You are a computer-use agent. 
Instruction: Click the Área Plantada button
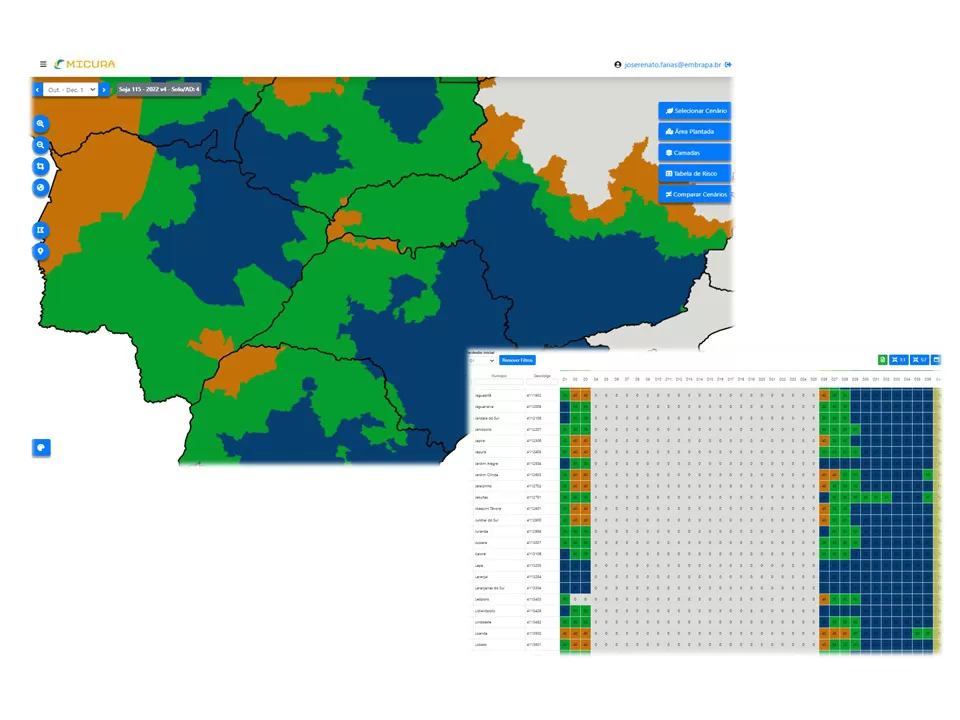695,132
